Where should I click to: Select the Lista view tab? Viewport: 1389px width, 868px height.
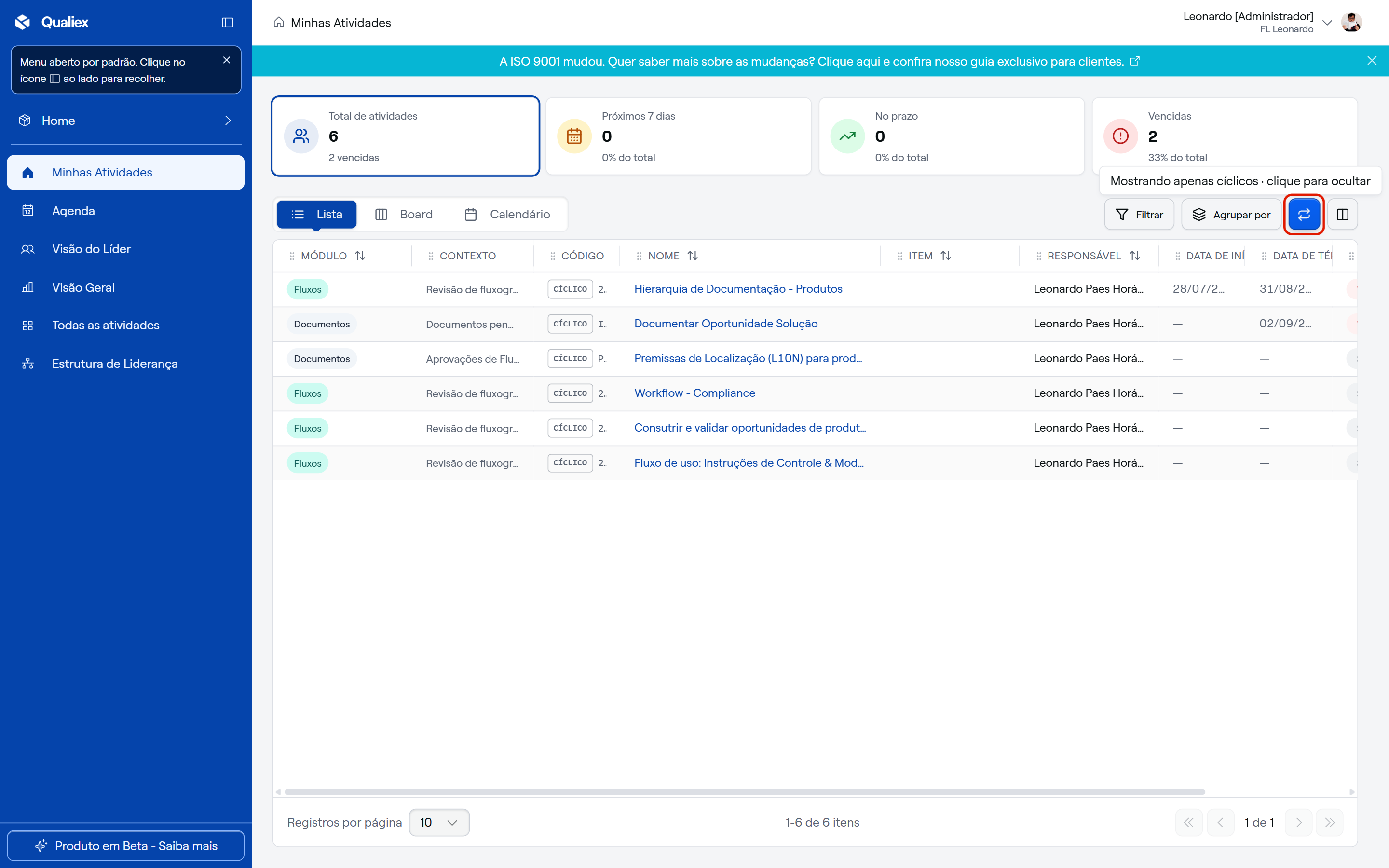click(317, 214)
